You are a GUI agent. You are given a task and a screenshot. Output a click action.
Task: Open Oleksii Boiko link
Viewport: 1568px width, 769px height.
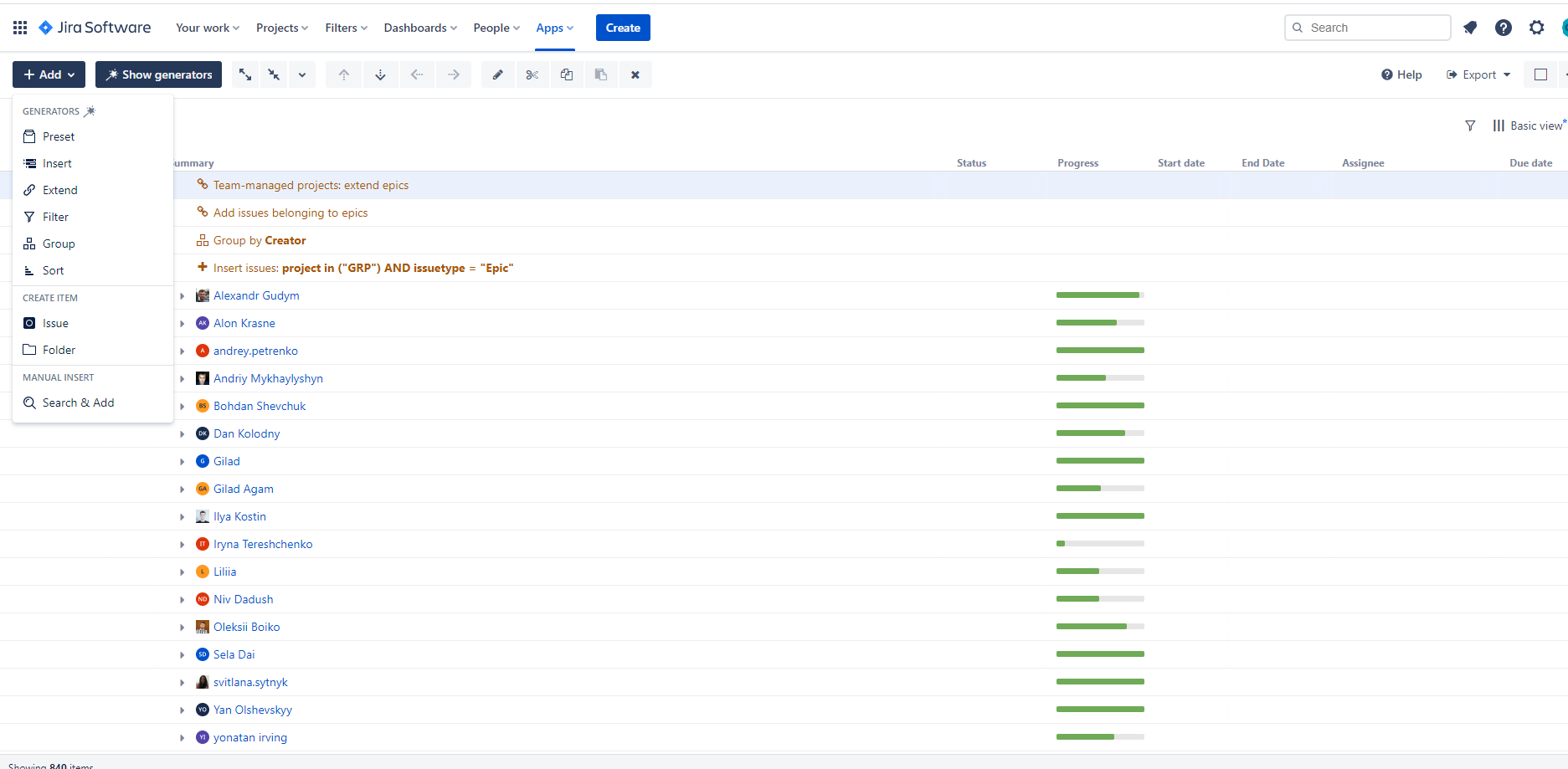click(247, 627)
